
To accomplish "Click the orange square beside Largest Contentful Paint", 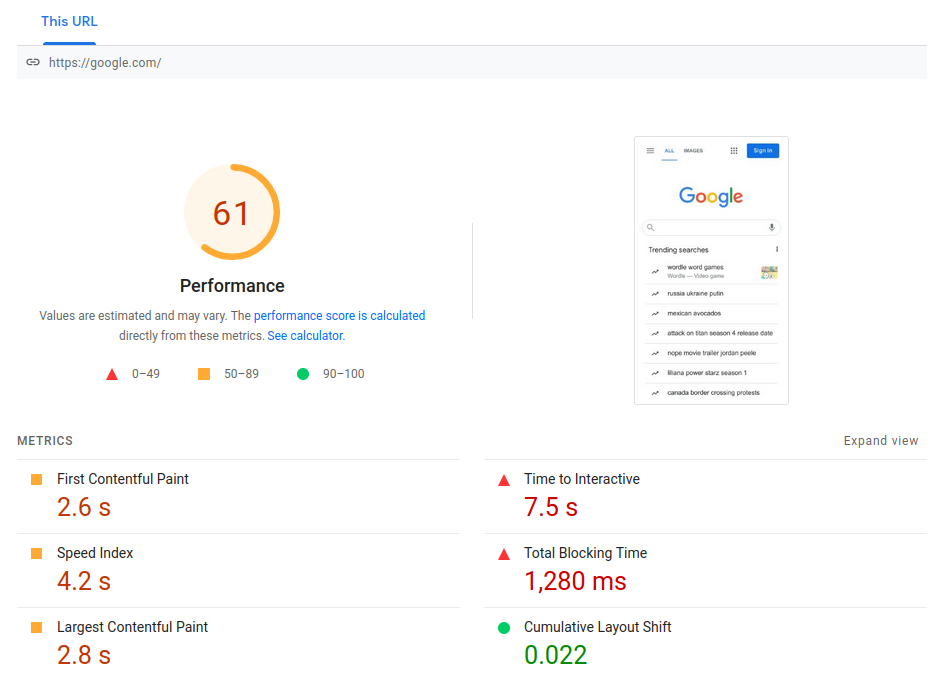I will coord(36,627).
